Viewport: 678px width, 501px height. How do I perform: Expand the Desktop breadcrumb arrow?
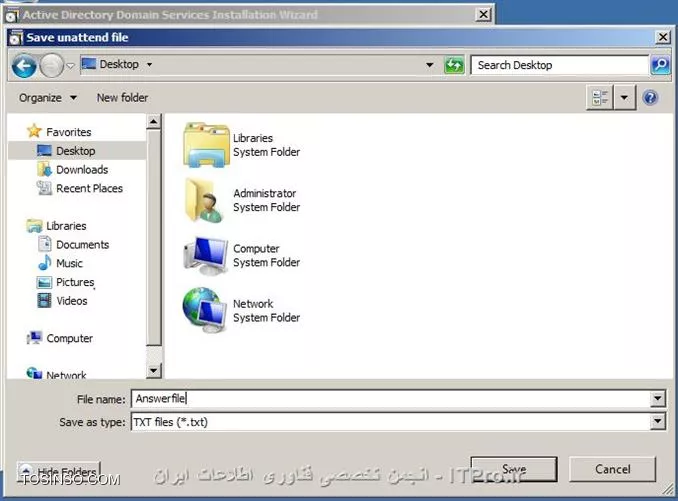[x=149, y=64]
